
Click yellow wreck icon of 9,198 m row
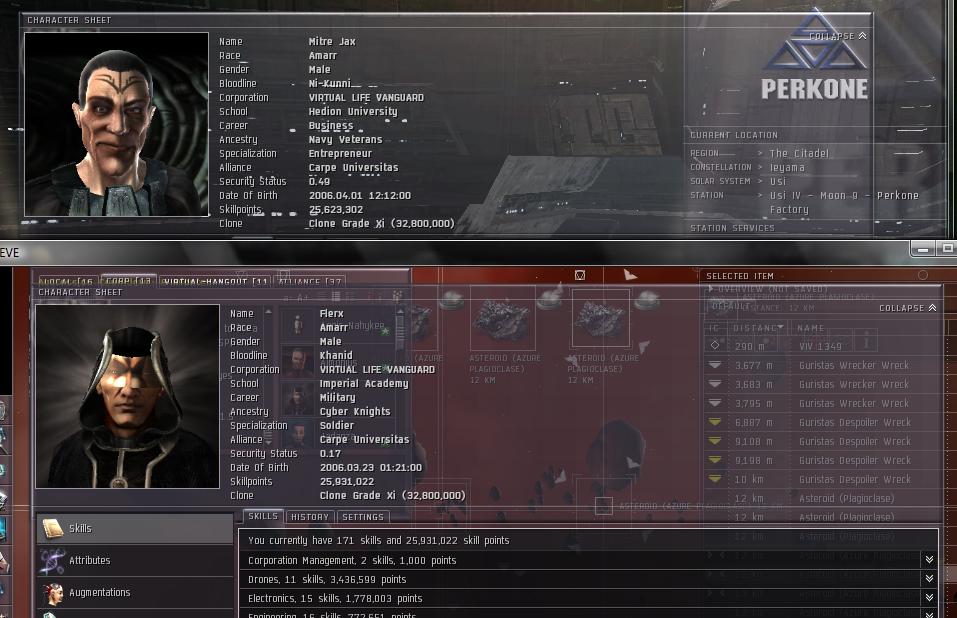click(x=715, y=459)
